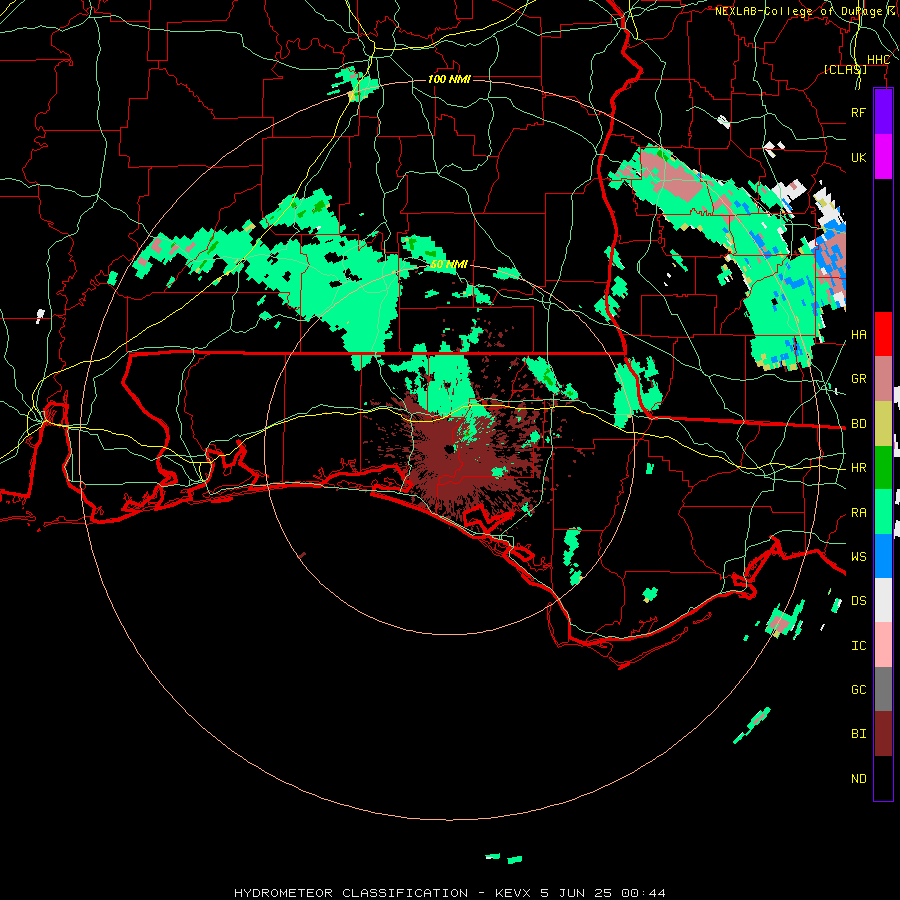The width and height of the screenshot is (900, 900).
Task: Click the red HA legend color swatch
Action: click(x=883, y=334)
